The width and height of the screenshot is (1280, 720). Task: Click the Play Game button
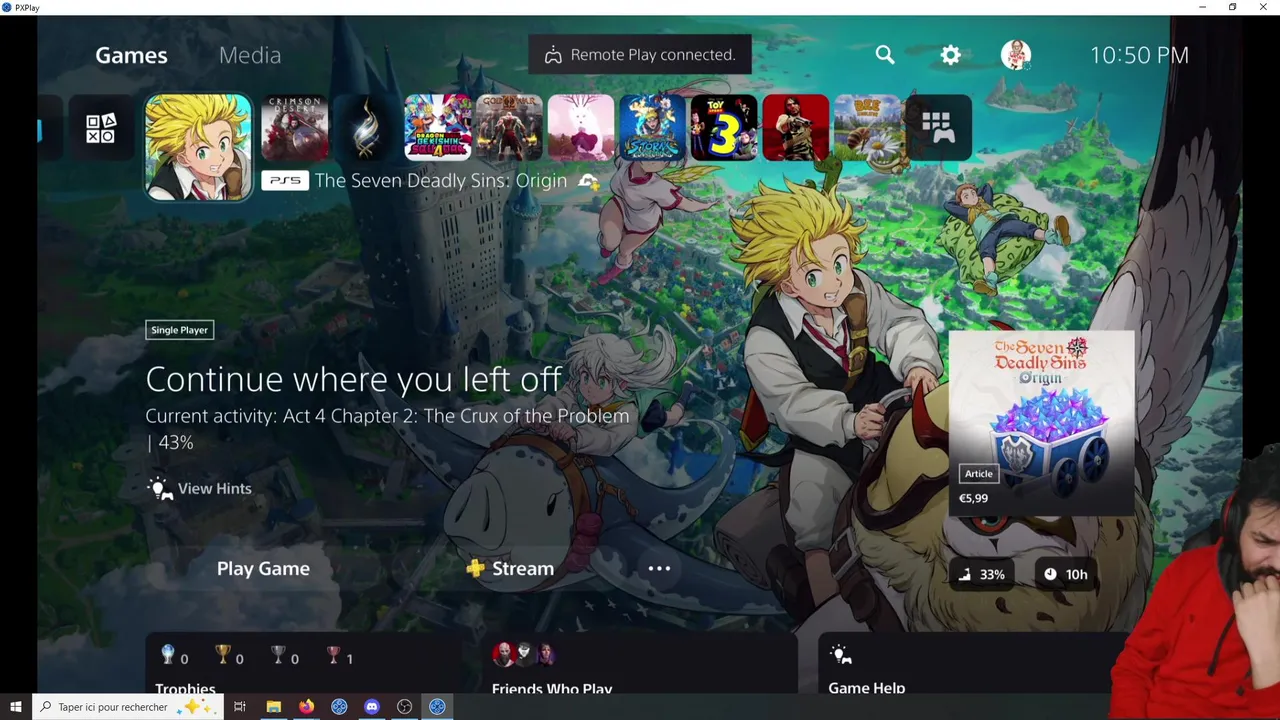[263, 568]
